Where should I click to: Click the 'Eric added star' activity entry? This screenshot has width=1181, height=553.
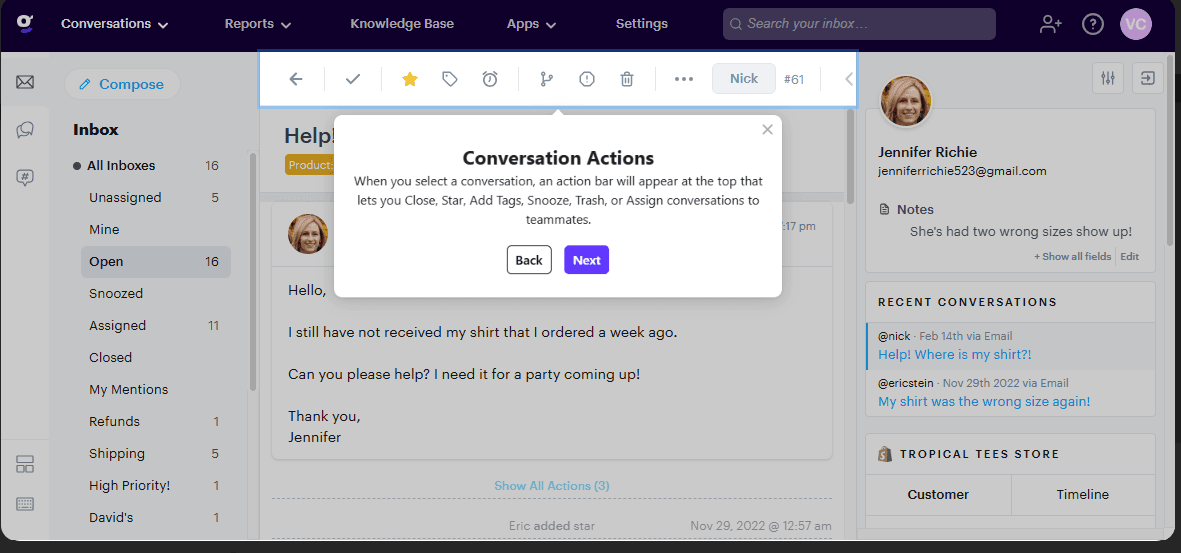(552, 525)
